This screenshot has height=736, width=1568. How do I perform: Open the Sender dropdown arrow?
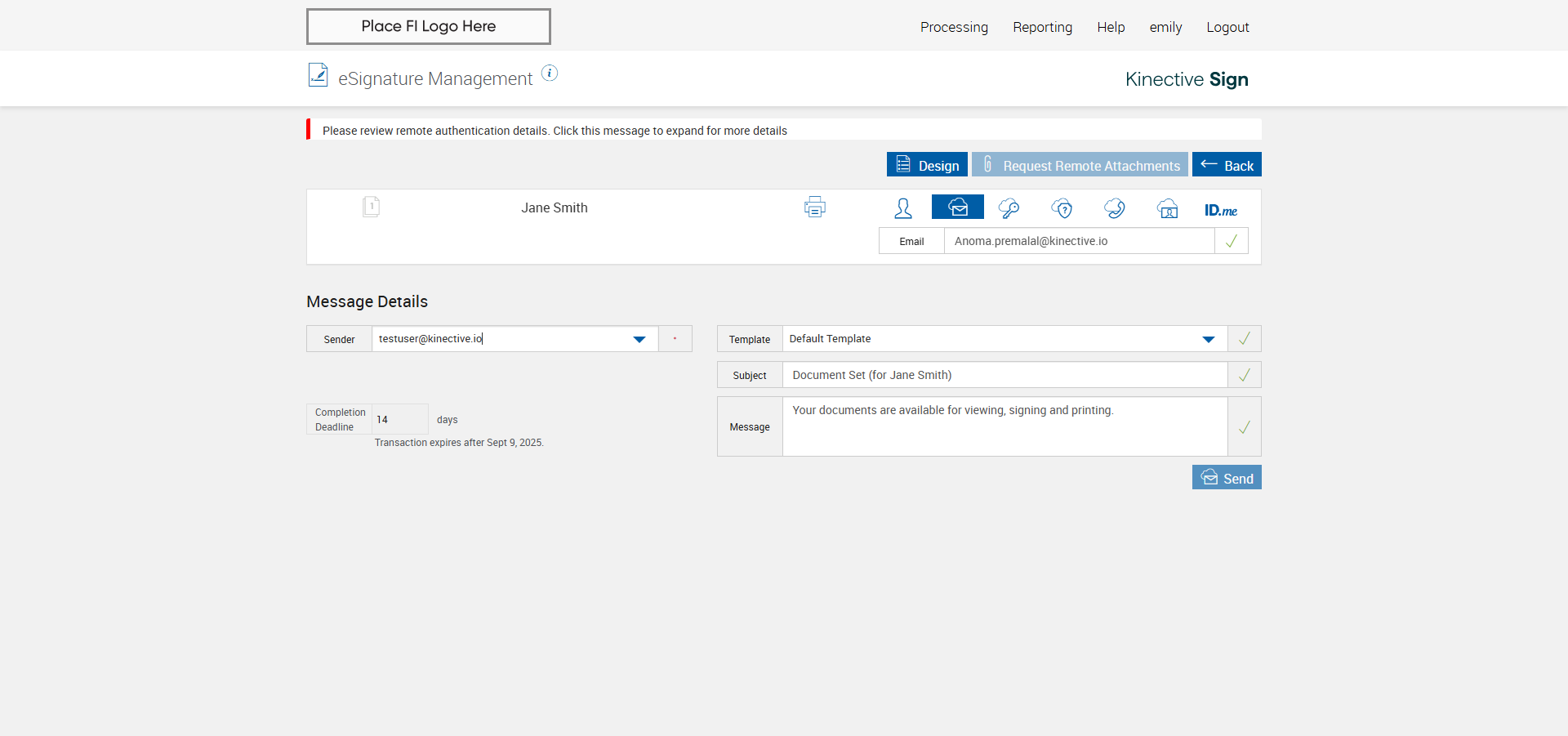tap(639, 339)
